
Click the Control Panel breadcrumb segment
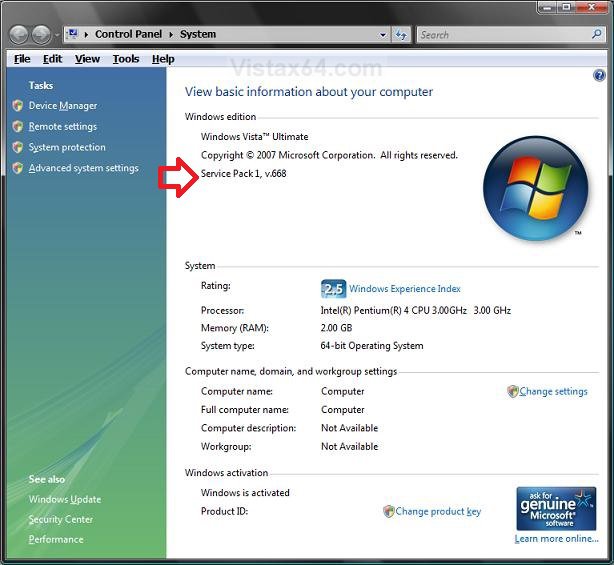[x=128, y=34]
